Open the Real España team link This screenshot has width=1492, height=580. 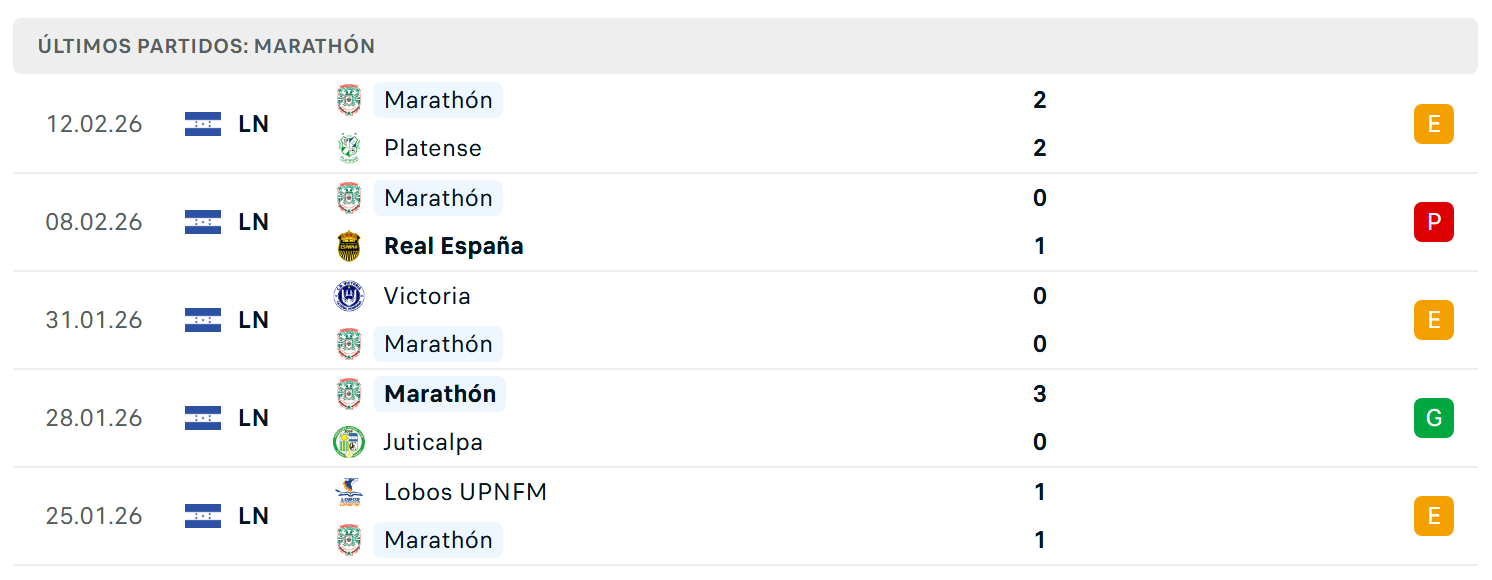(x=453, y=246)
